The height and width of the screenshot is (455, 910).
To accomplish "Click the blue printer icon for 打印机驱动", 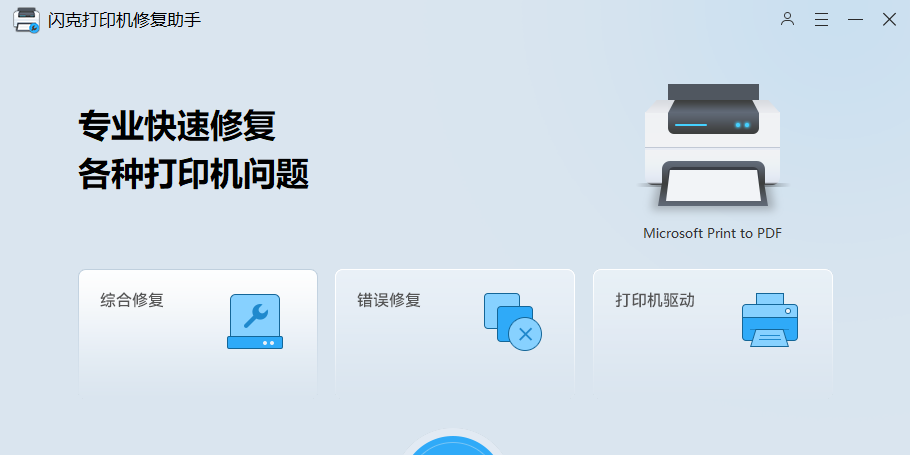I will 770,320.
